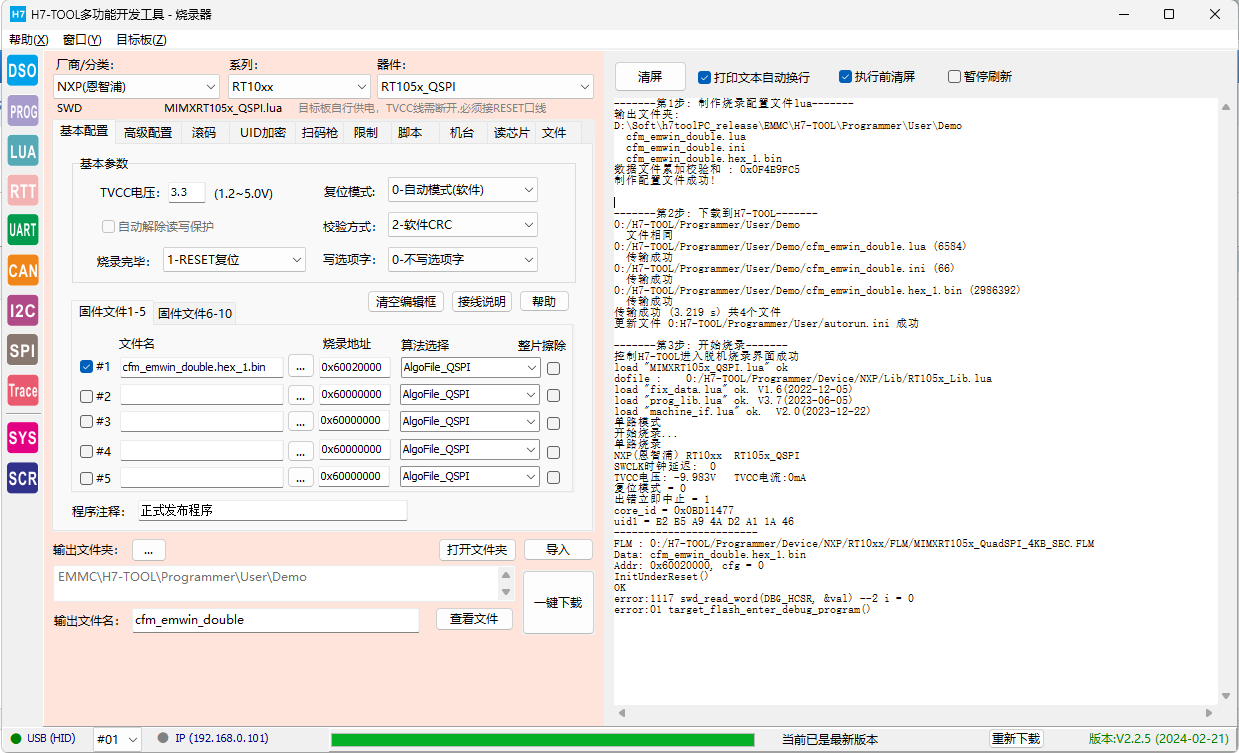The image size is (1239, 753).
Task: Open the Trace sidebar icon
Action: click(x=23, y=391)
